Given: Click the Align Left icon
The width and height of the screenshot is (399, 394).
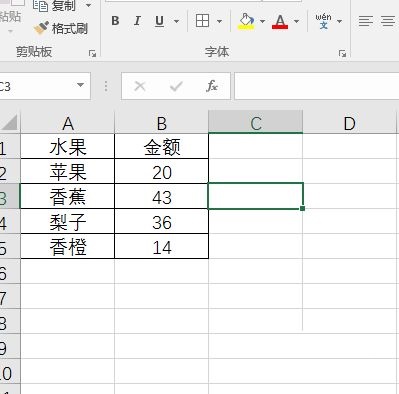Looking at the screenshot, I should [366, 21].
